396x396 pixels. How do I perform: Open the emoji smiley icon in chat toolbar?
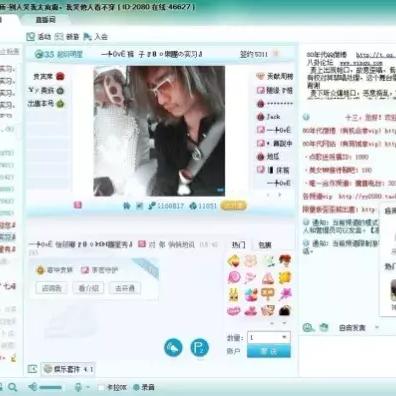tap(307, 327)
